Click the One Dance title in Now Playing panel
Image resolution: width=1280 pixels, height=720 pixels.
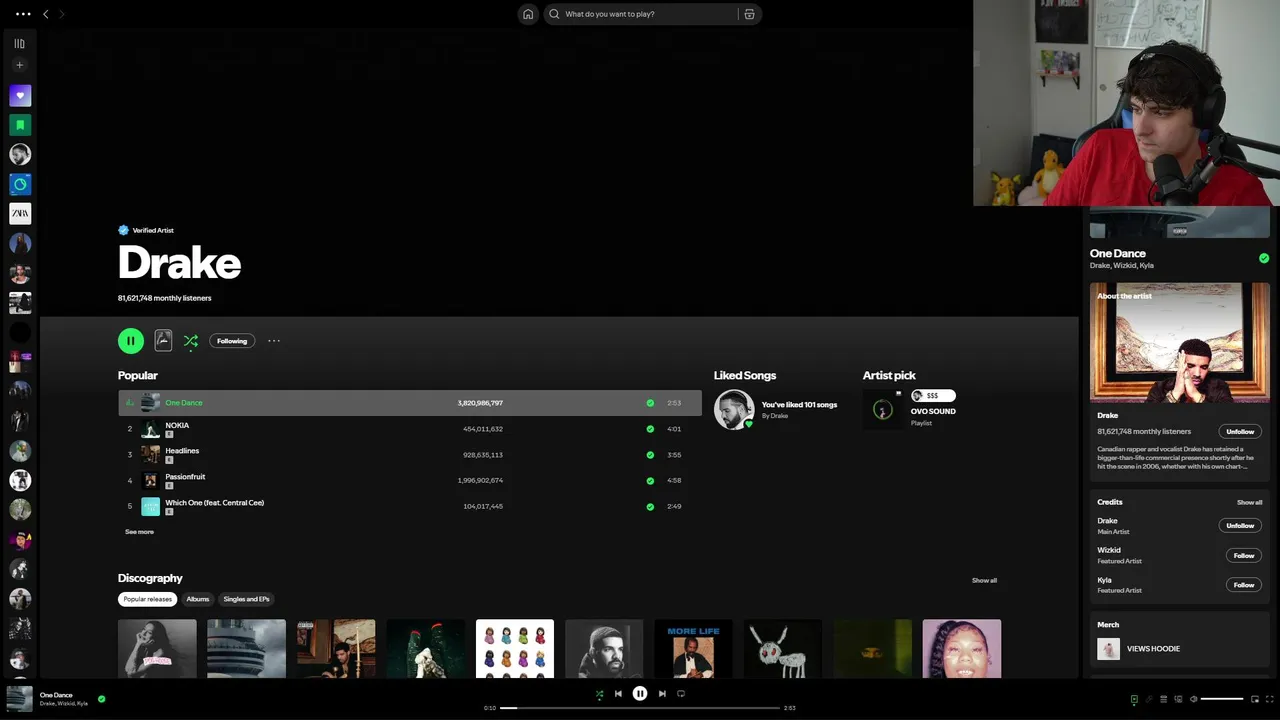pyautogui.click(x=1117, y=254)
